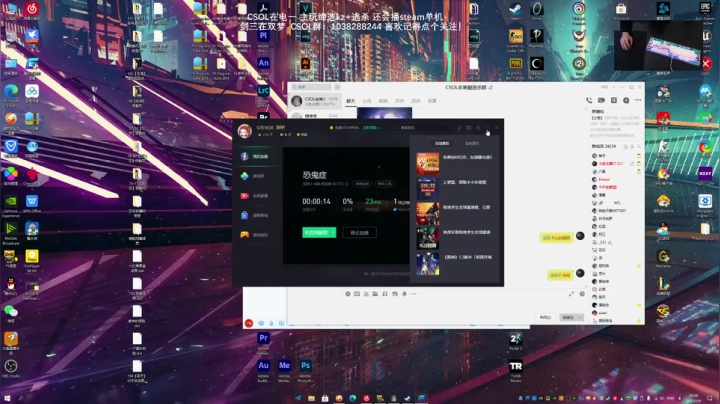Image resolution: width=720 pixels, height=404 pixels.
Task: Open WeChat desktop shortcut
Action: (x=11, y=314)
